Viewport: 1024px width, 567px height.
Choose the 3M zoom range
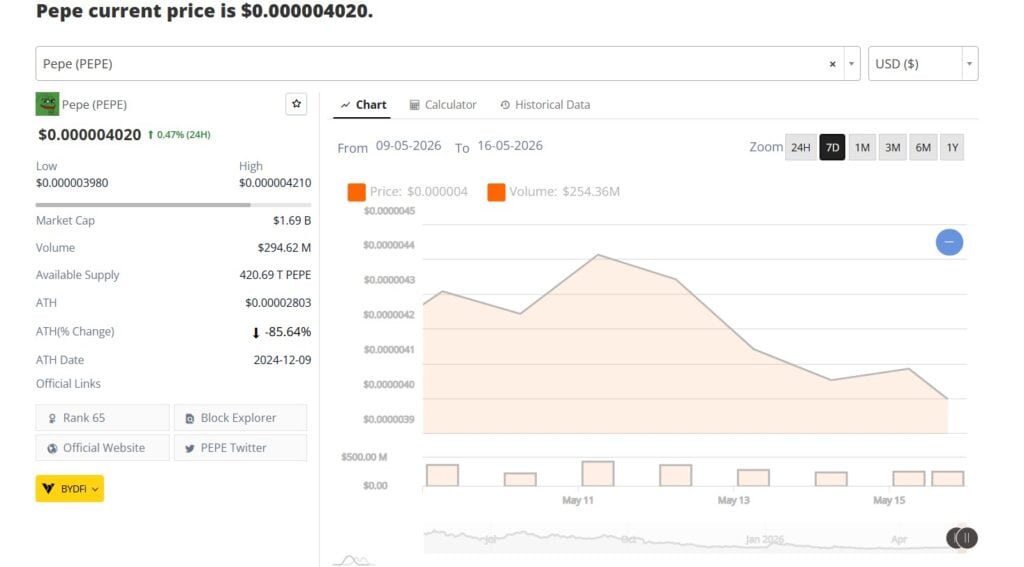[x=893, y=147]
